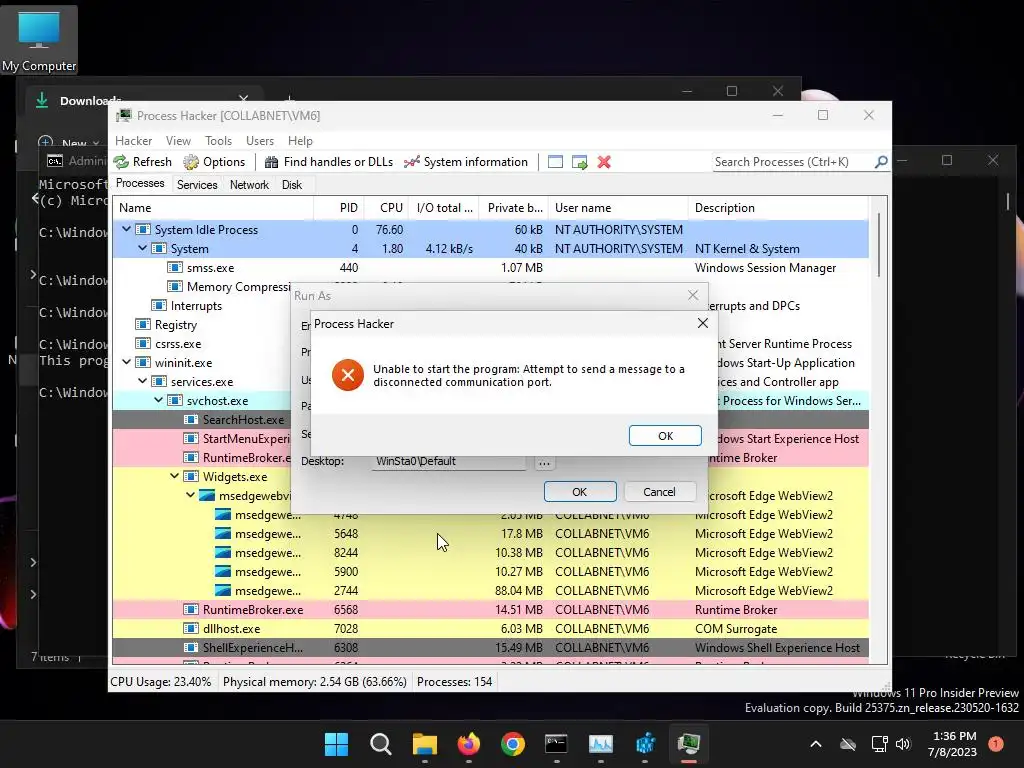This screenshot has height=768, width=1024.
Task: Switch to the Network tab
Action: [249, 185]
